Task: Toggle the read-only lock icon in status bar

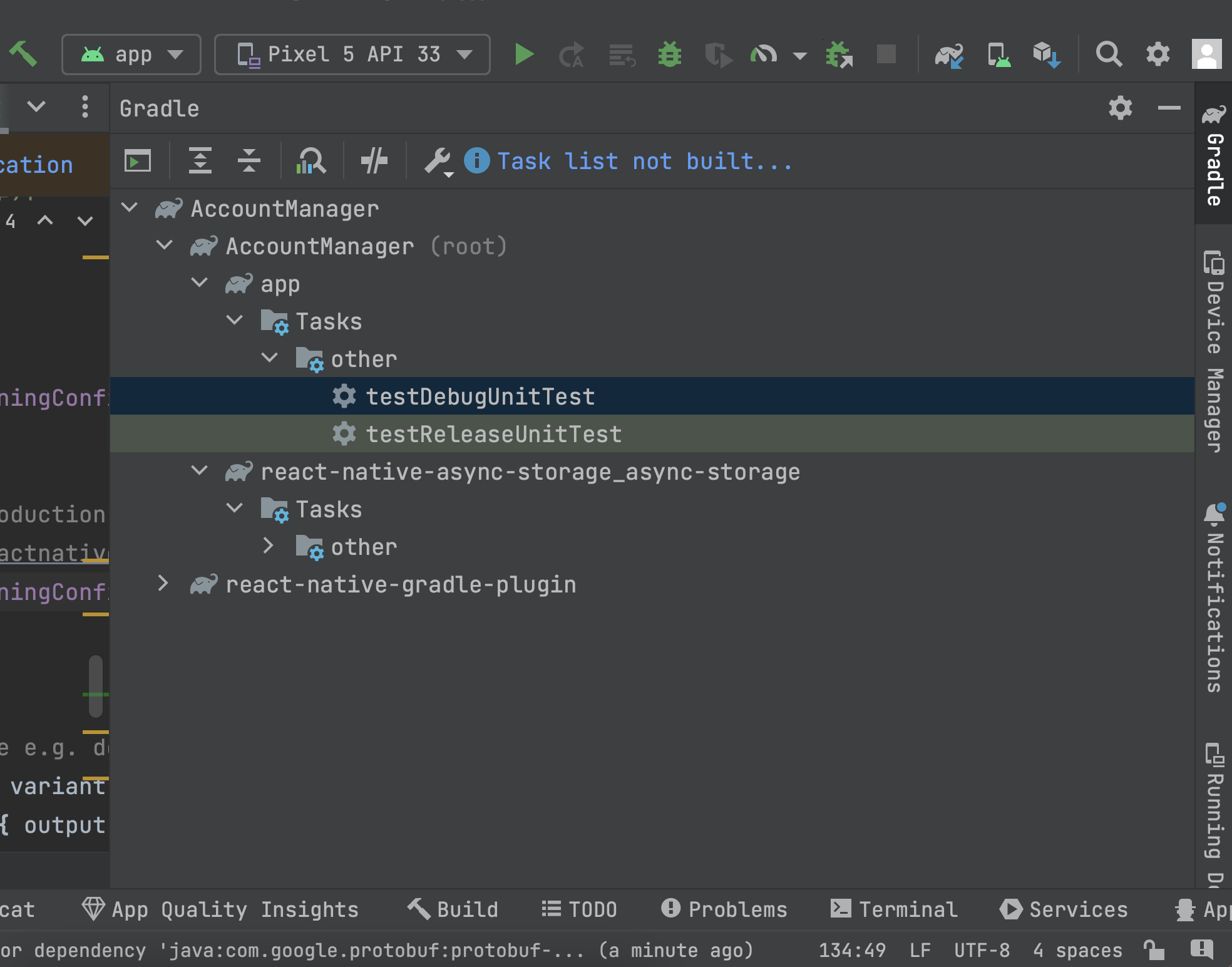Action: 1153,949
